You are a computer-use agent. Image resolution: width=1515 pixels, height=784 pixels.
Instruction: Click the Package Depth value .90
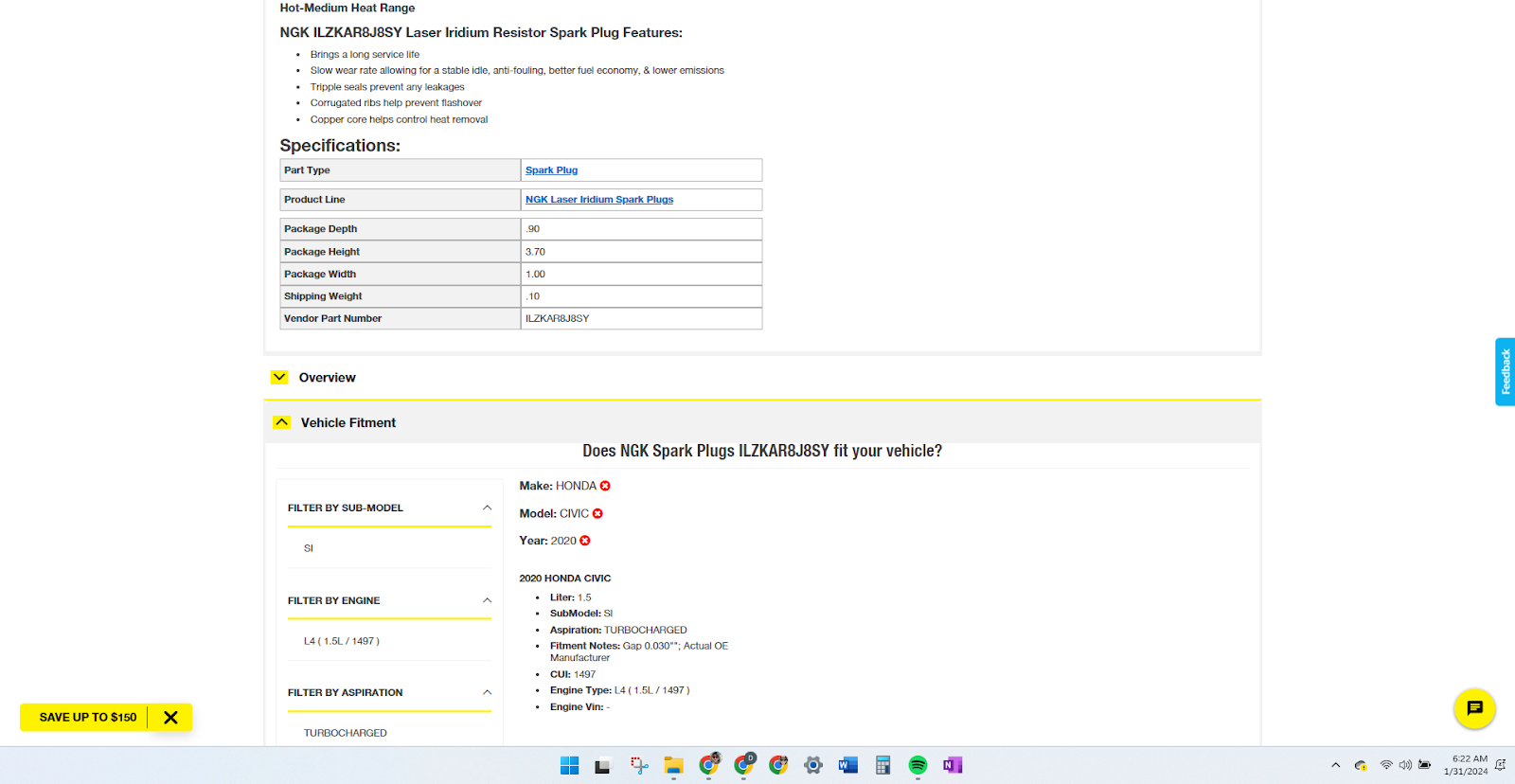(x=532, y=229)
